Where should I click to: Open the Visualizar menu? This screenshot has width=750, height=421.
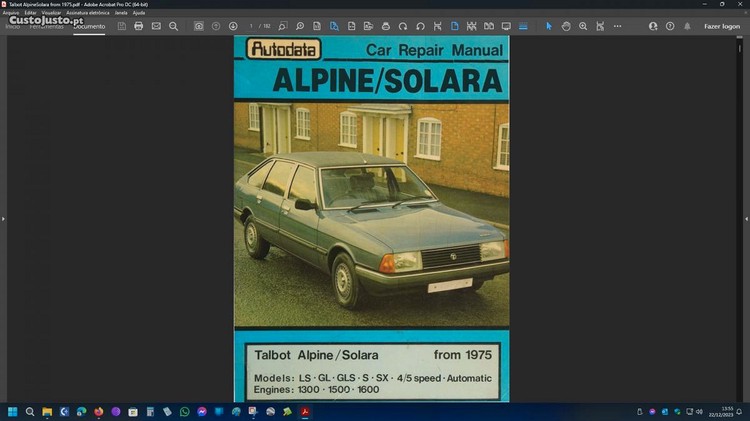pyautogui.click(x=52, y=13)
